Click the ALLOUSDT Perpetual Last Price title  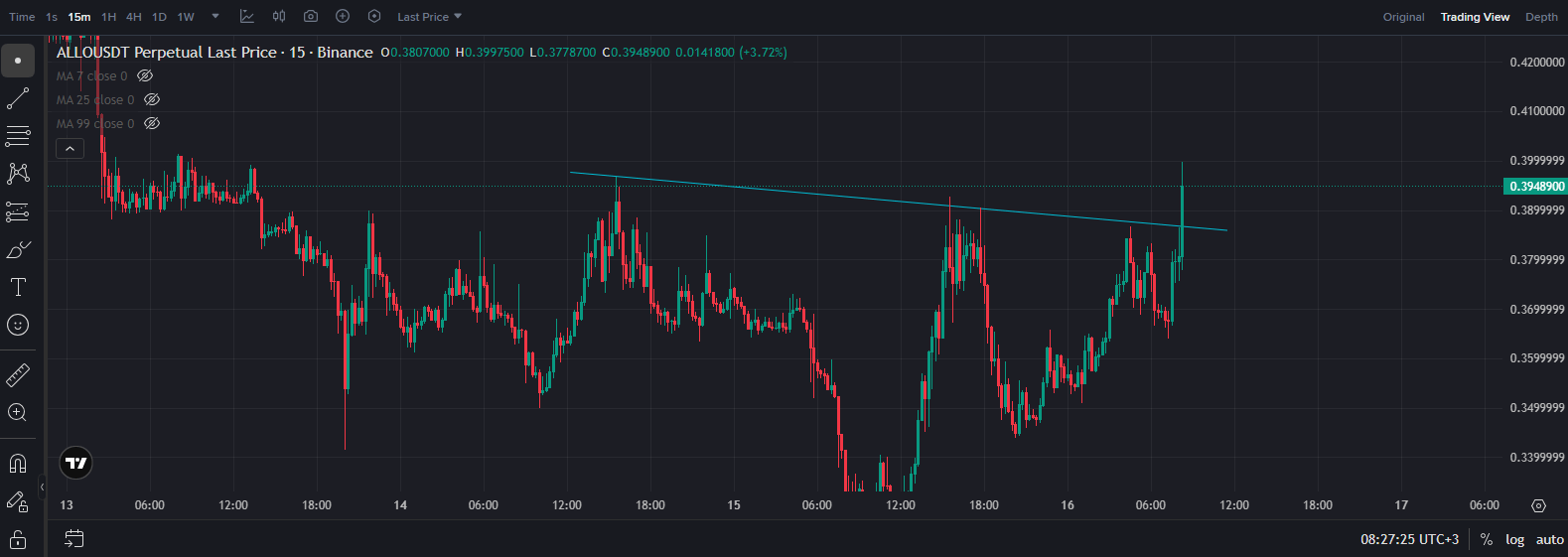click(x=214, y=52)
